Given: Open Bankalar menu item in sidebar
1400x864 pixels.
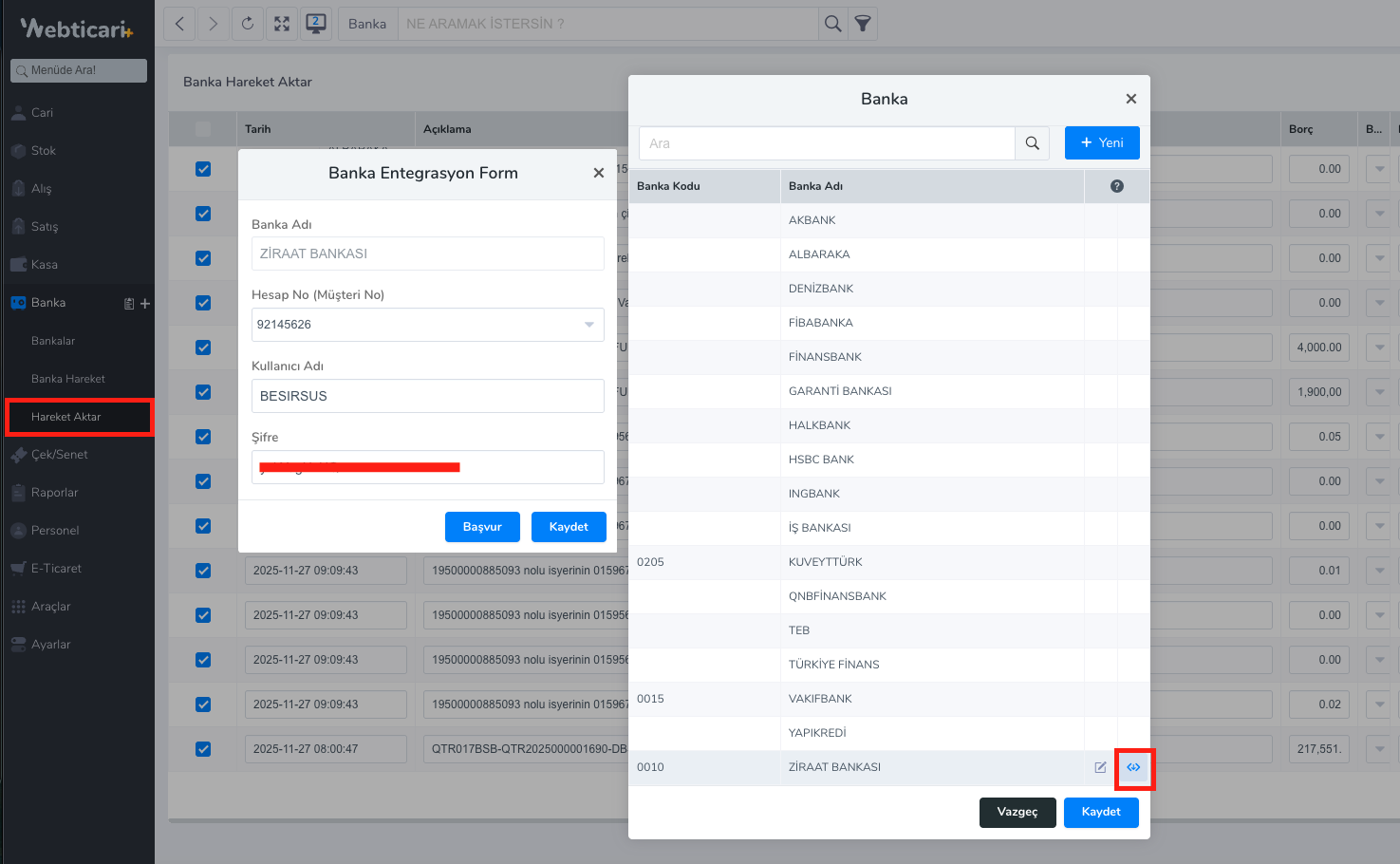Looking at the screenshot, I should [x=53, y=341].
